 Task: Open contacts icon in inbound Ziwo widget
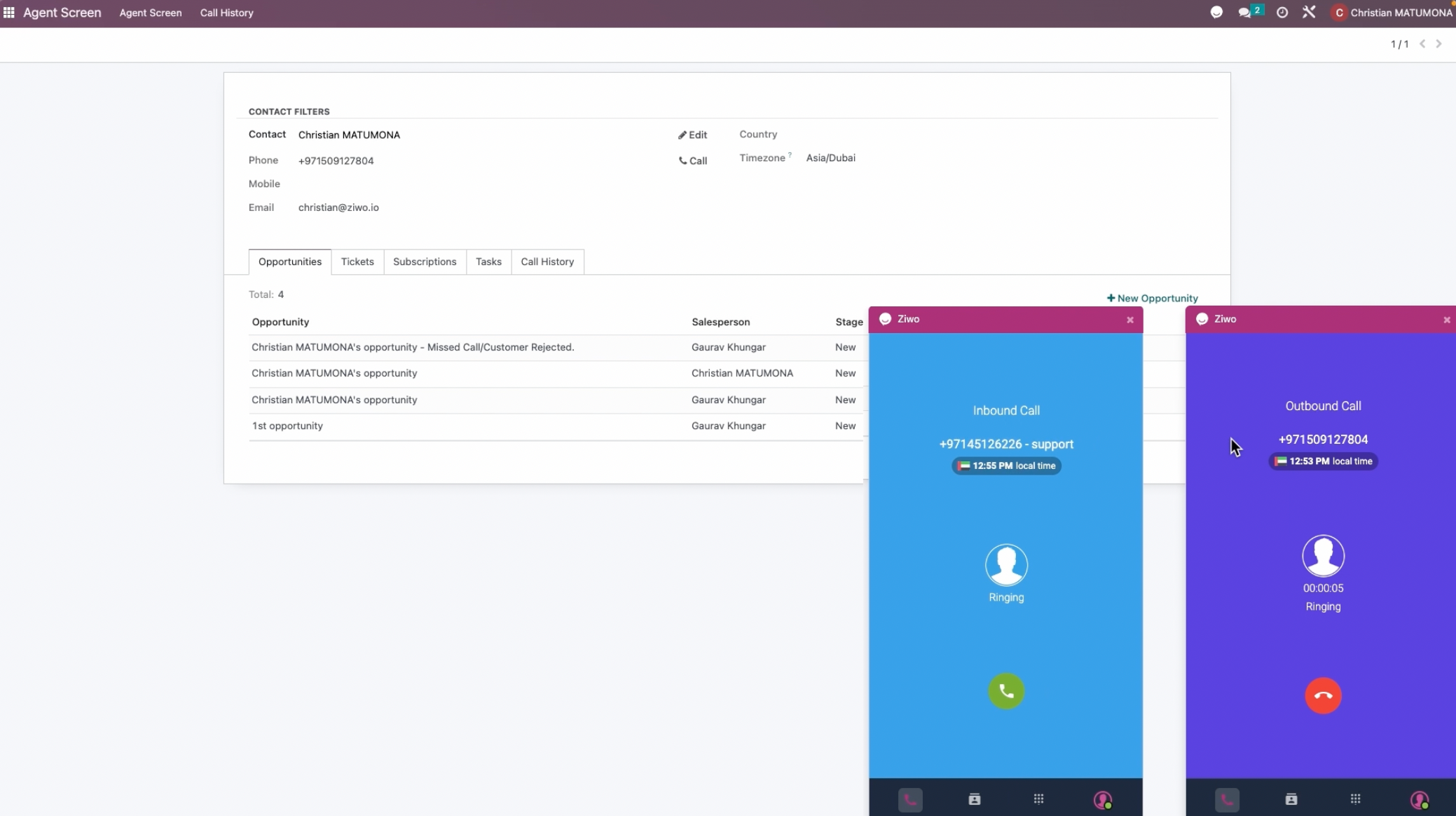pos(974,799)
